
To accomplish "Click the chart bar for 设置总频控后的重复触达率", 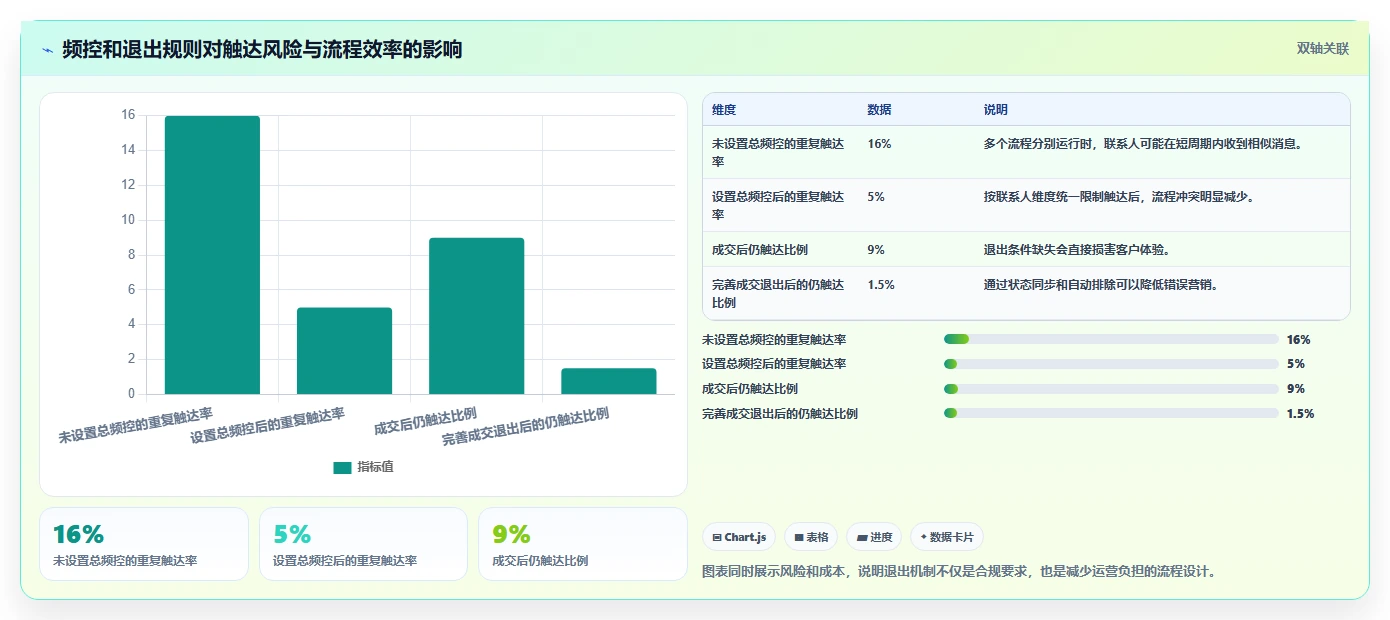I will (x=344, y=351).
